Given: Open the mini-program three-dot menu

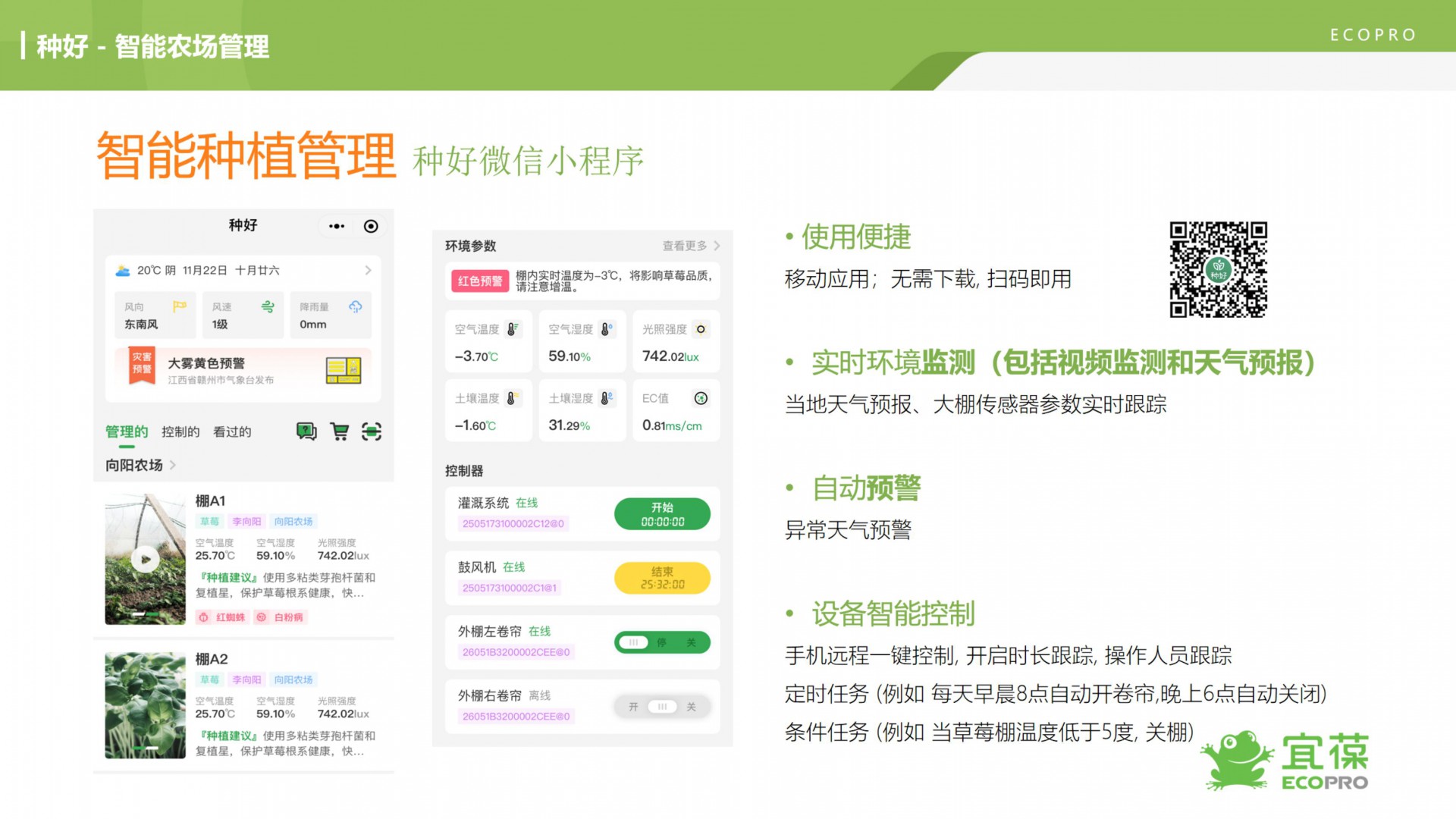Looking at the screenshot, I should coord(337,226).
